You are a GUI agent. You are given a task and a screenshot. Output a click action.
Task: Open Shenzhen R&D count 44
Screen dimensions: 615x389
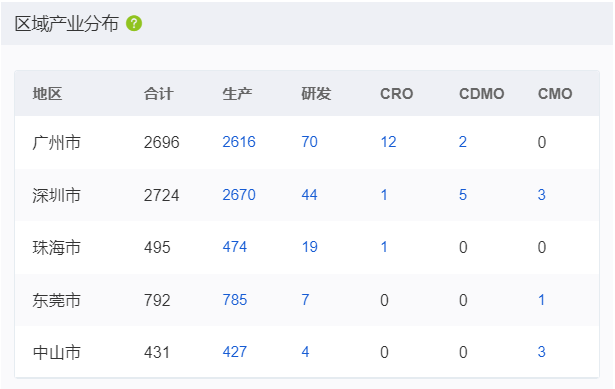pos(309,195)
